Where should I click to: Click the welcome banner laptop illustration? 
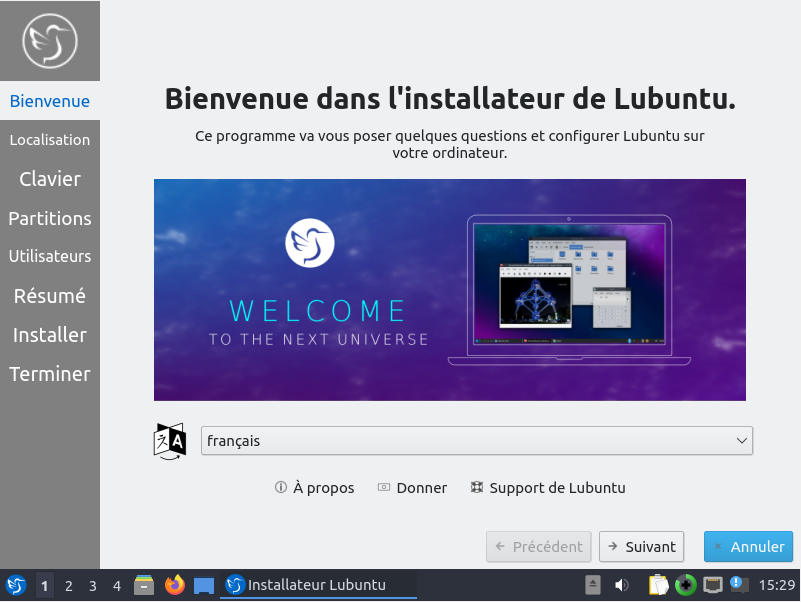[569, 290]
